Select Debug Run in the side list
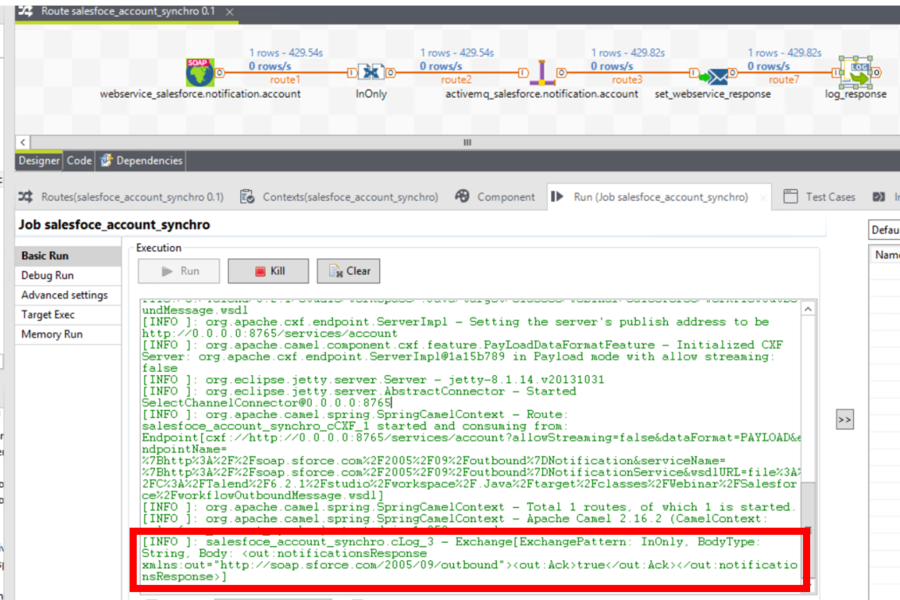This screenshot has width=900, height=600. [68, 276]
